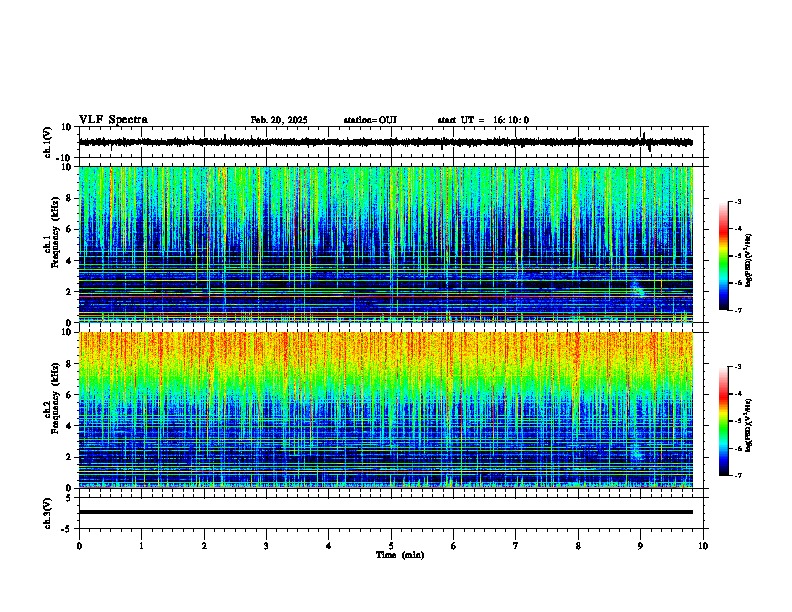Click the time axis tick label "6"
The width and height of the screenshot is (792, 612).
[454, 546]
